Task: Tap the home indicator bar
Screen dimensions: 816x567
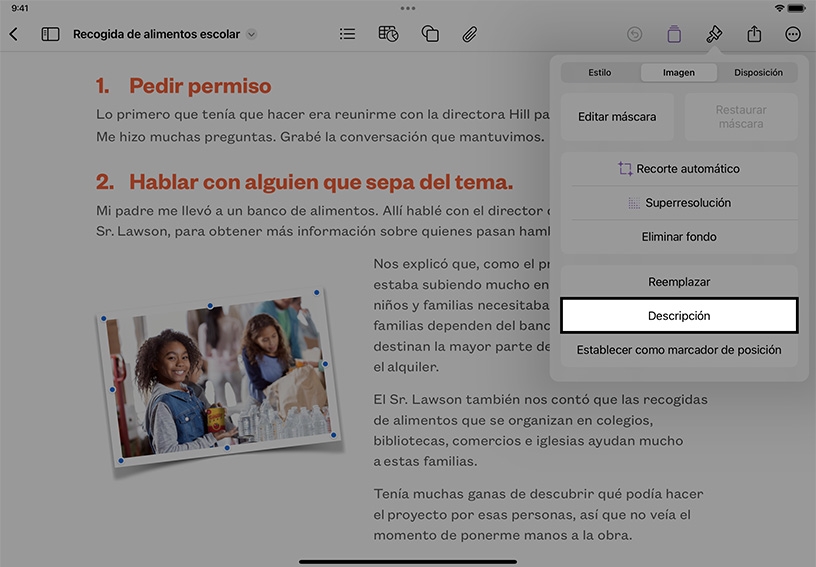Action: pos(408,562)
